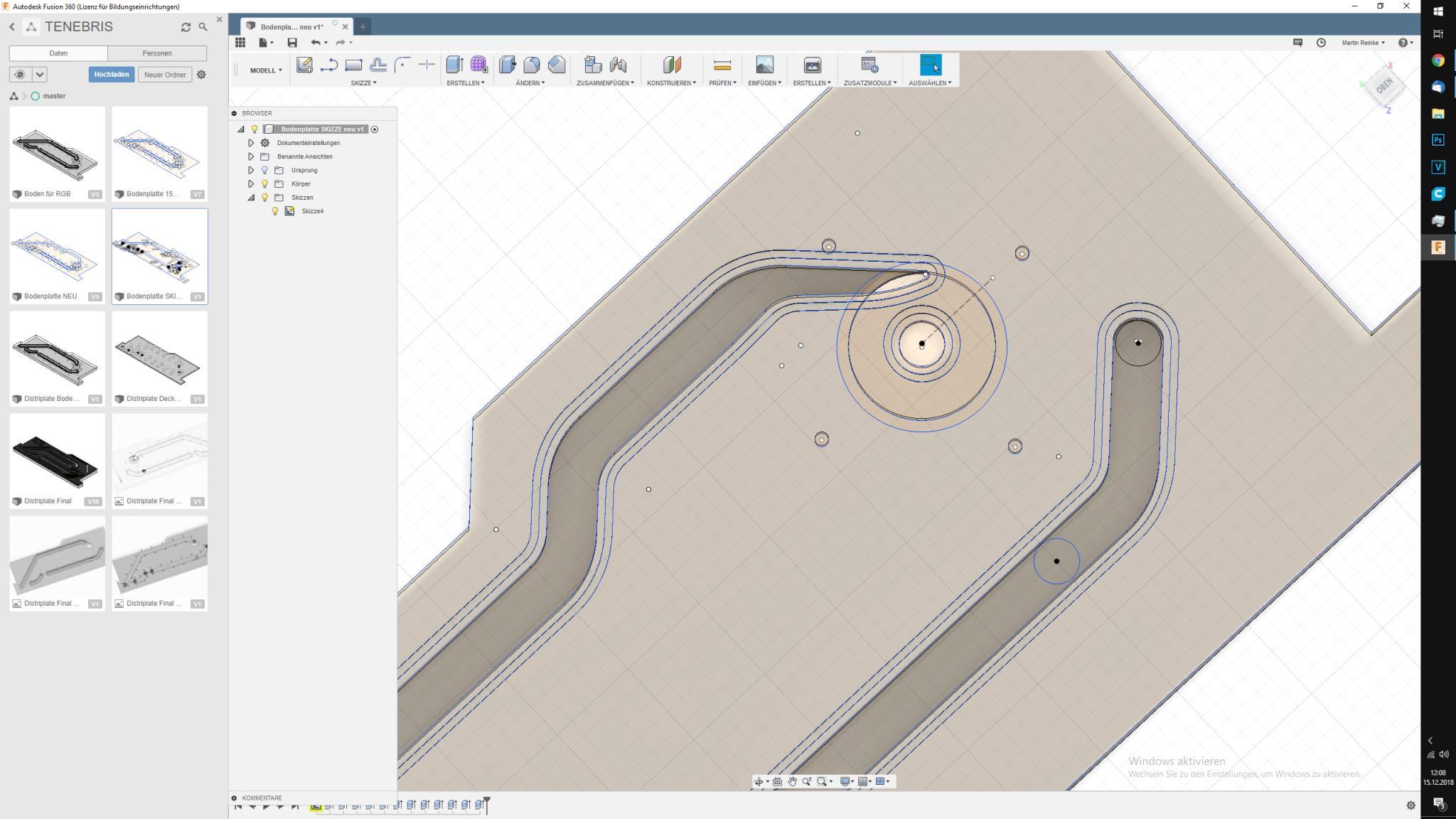This screenshot has width=1456, height=819.
Task: Click the Fillet tool in the ÄNDERN group
Action: 532,65
